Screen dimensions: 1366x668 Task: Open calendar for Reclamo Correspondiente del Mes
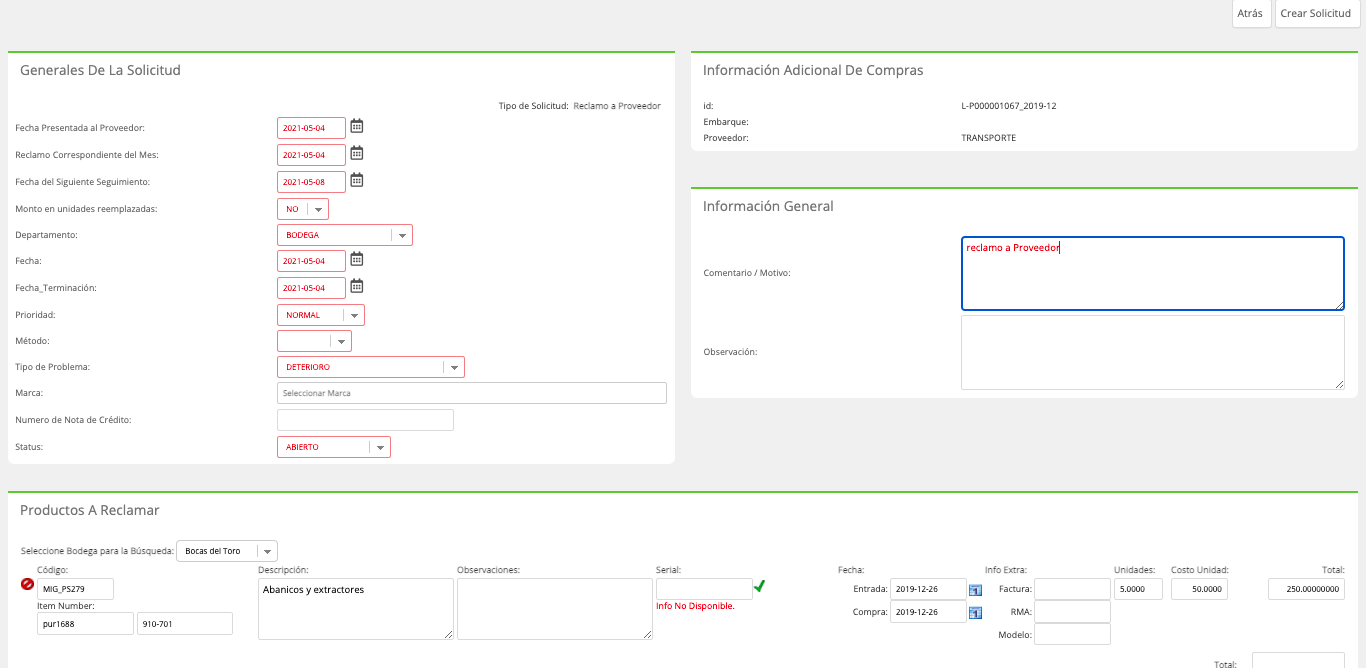point(357,153)
